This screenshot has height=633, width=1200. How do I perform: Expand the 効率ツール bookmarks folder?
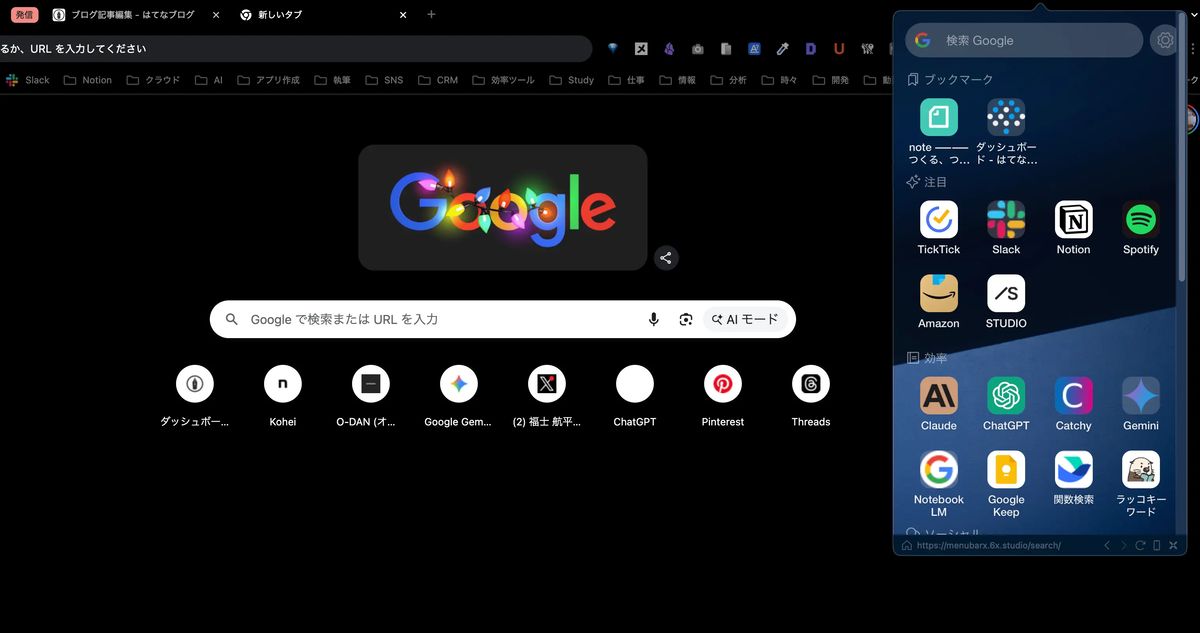click(503, 80)
